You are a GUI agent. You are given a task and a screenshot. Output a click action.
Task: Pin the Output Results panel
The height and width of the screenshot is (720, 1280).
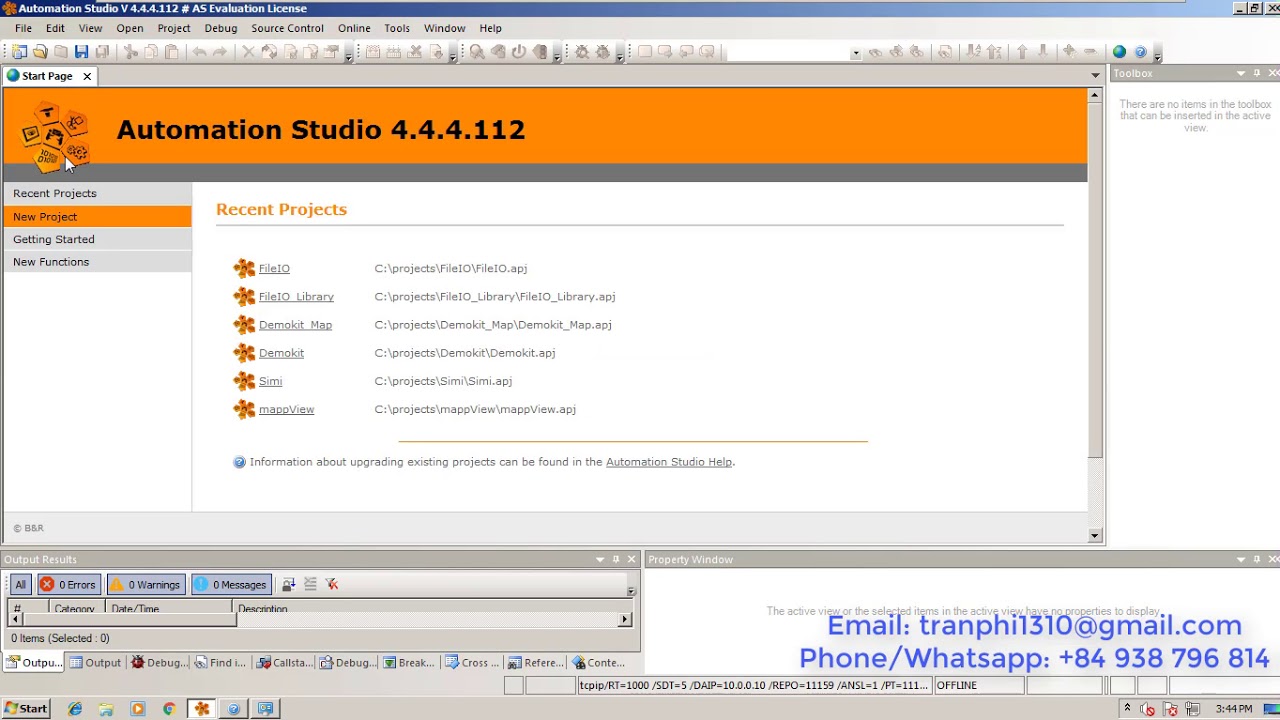616,559
